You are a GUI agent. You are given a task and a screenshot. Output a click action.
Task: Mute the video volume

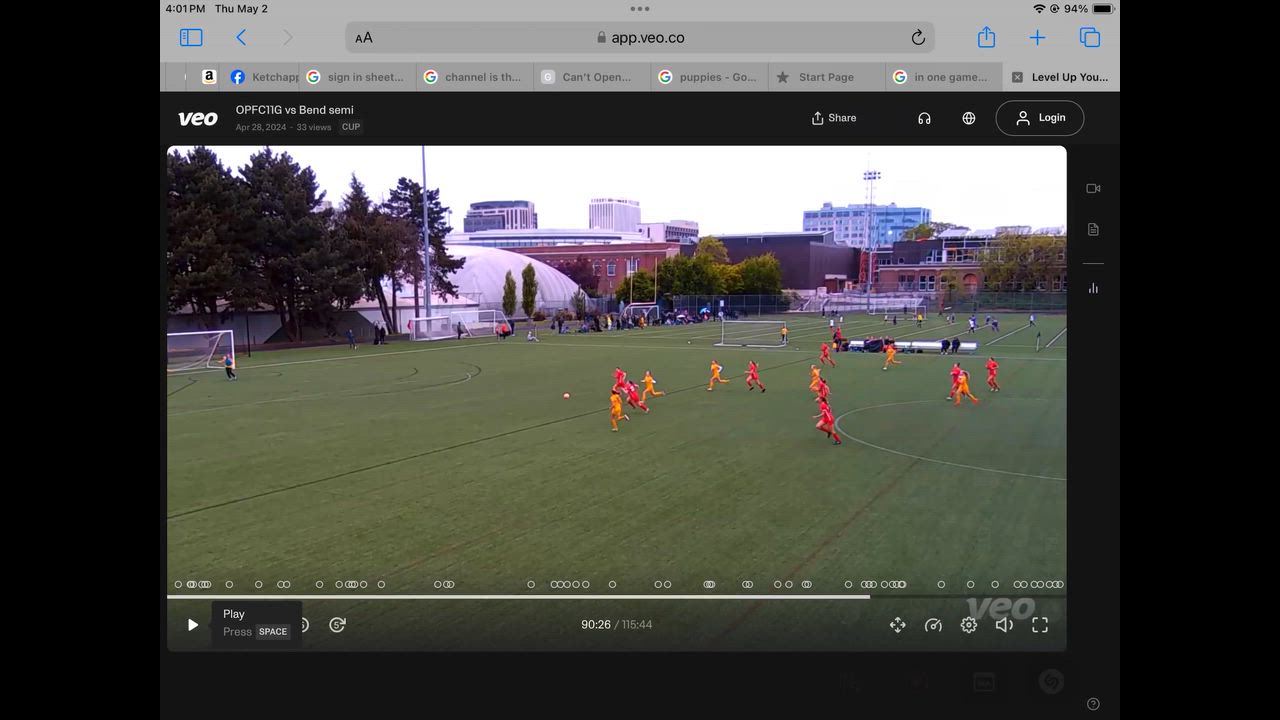(1004, 625)
